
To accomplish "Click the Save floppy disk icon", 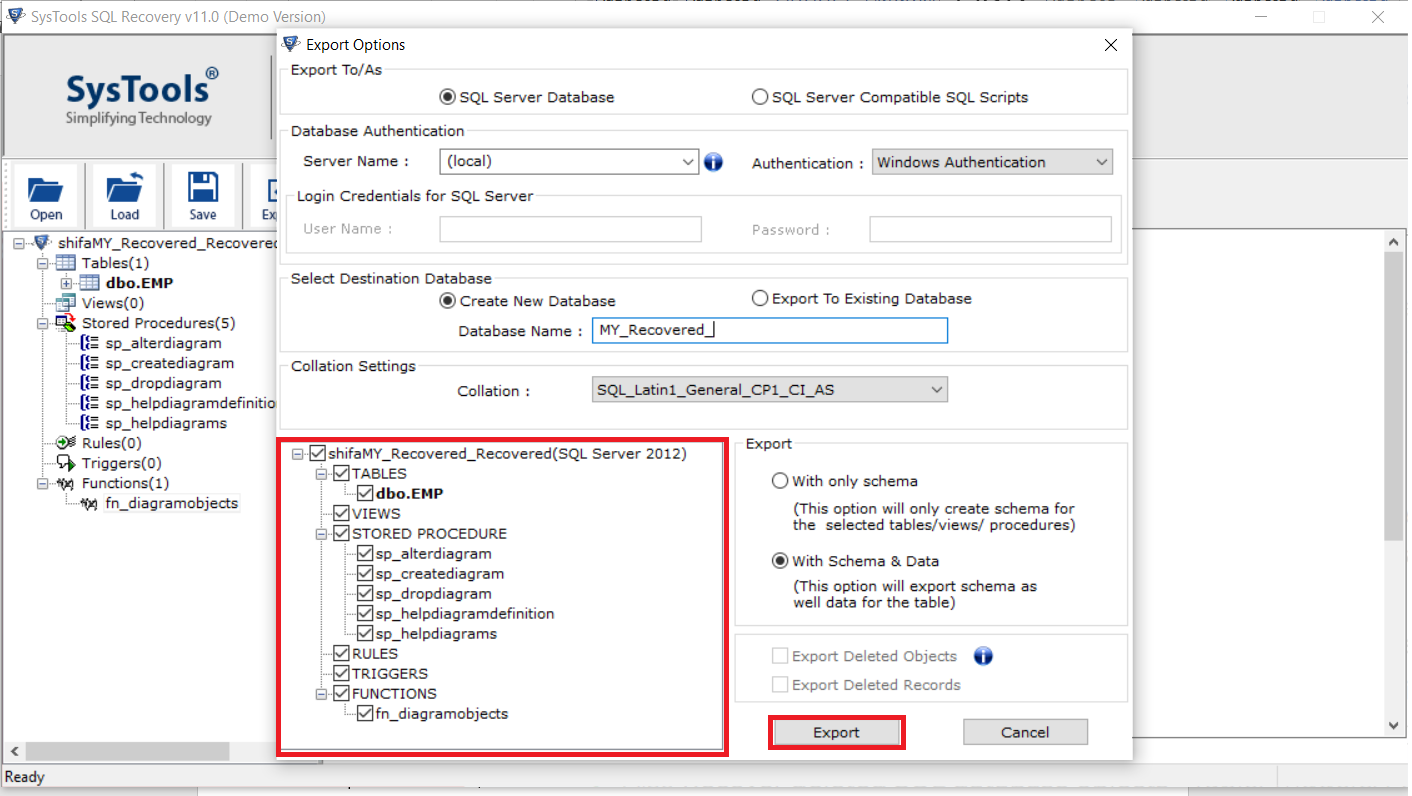I will [203, 188].
